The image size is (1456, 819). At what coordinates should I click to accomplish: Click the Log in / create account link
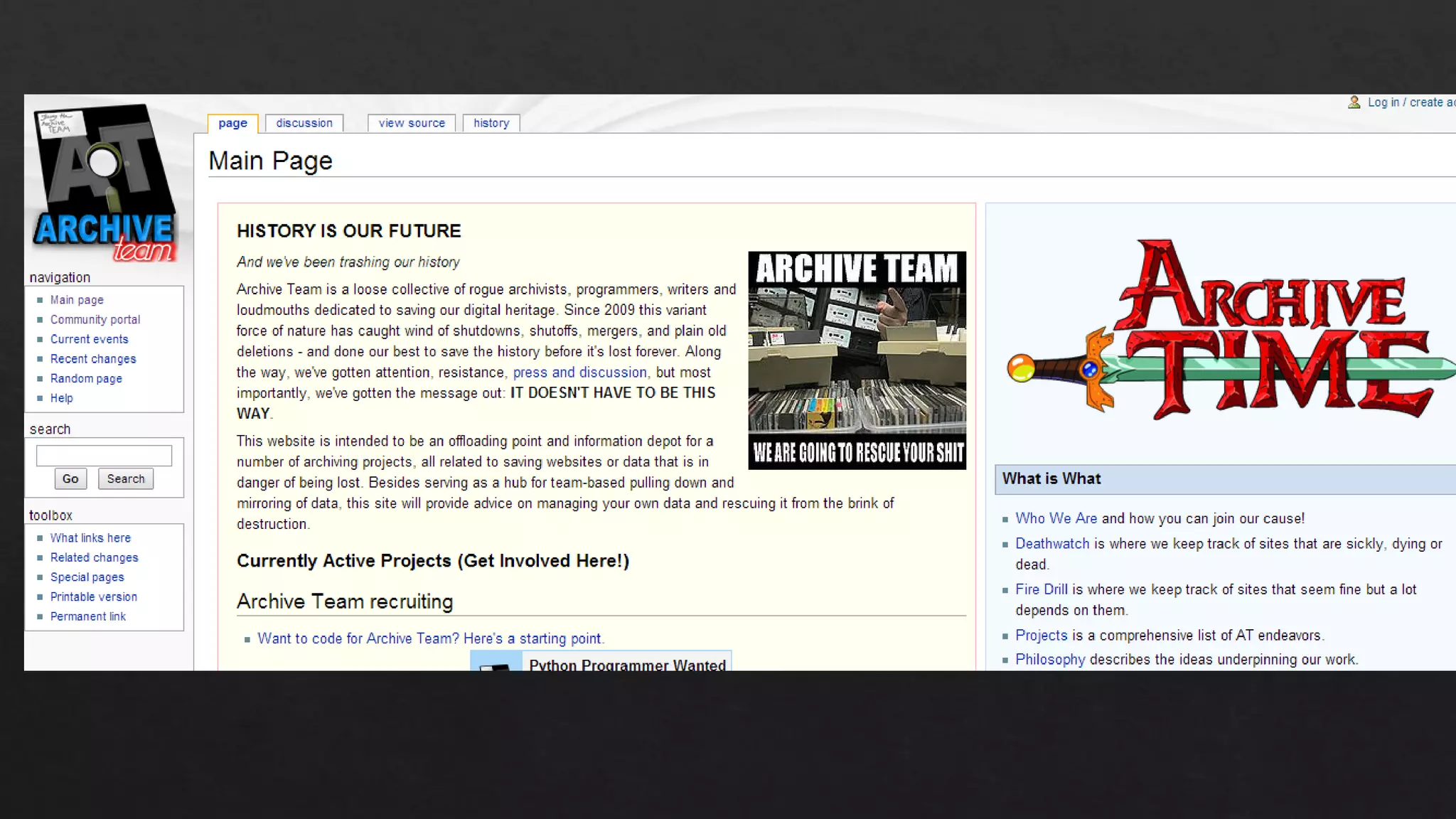coord(1410,102)
